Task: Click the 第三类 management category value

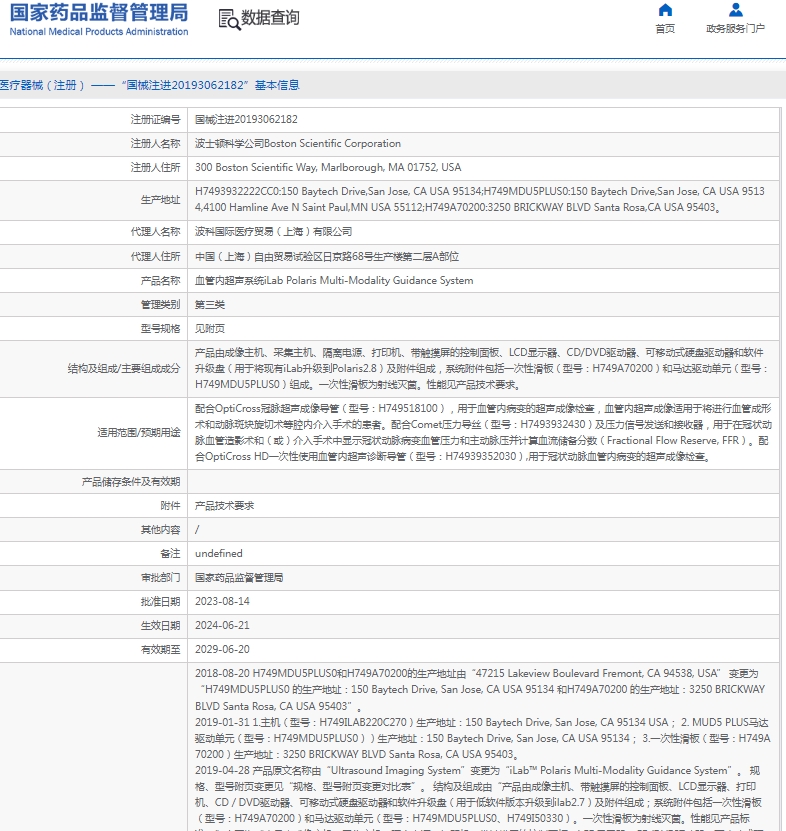Action: point(210,305)
